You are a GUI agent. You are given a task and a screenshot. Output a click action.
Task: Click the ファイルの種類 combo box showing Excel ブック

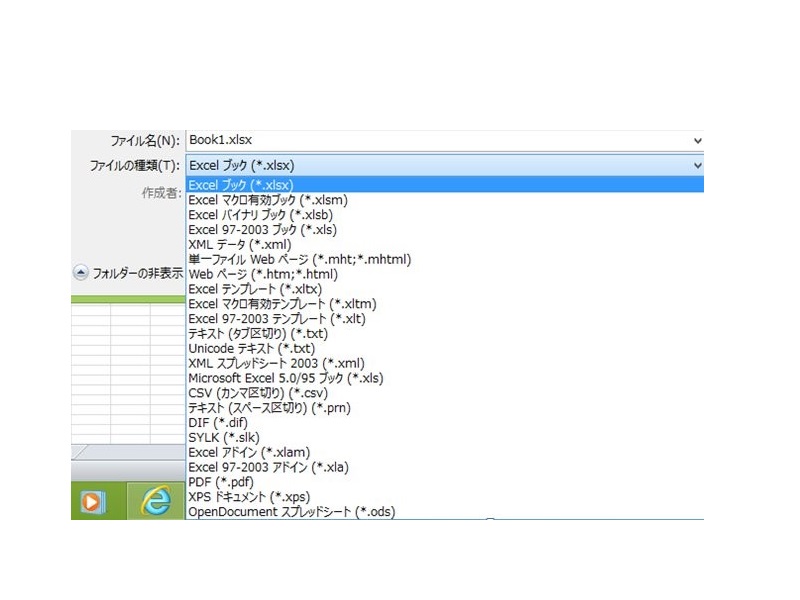444,165
